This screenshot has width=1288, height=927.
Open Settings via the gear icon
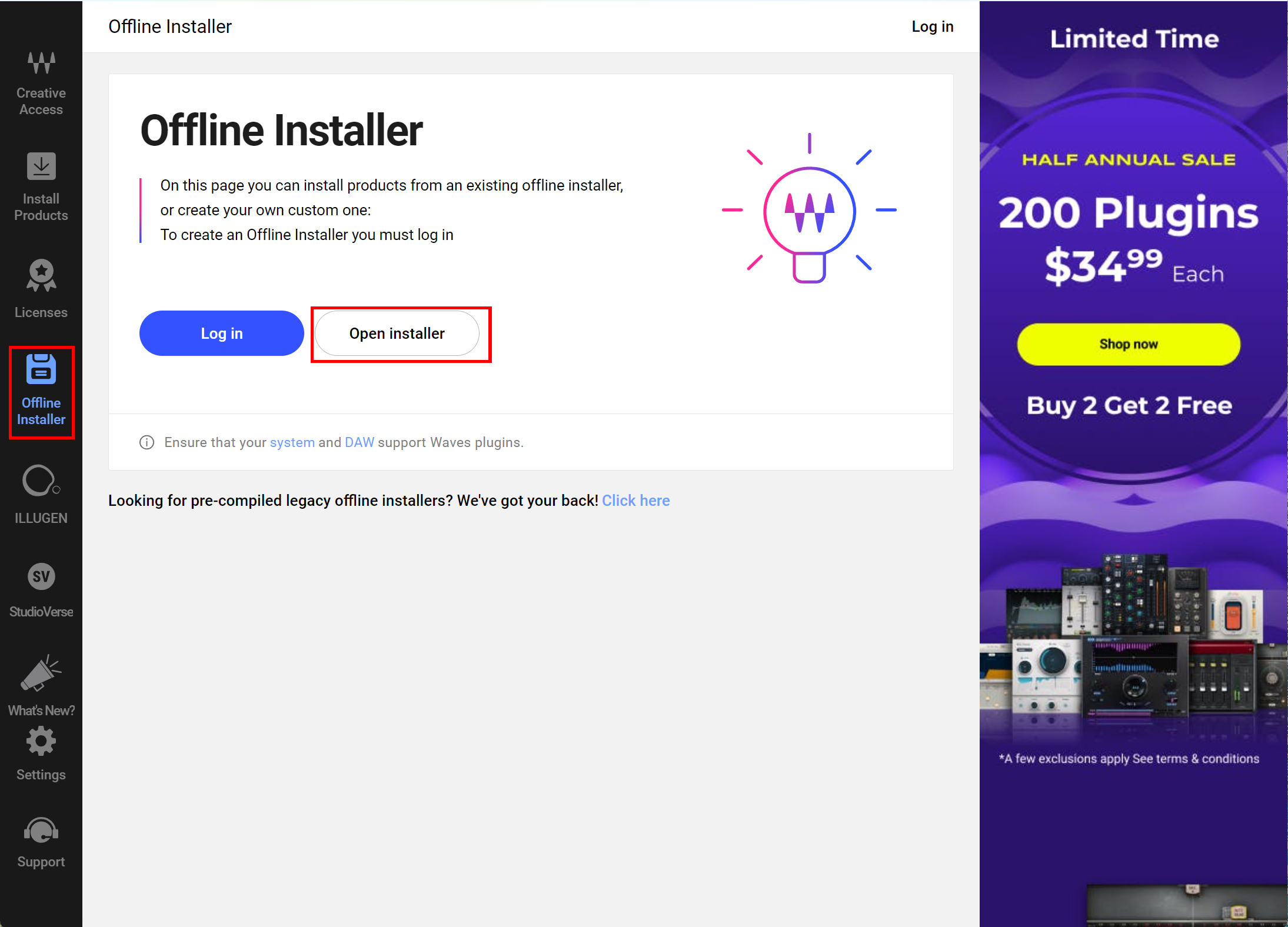(x=41, y=753)
